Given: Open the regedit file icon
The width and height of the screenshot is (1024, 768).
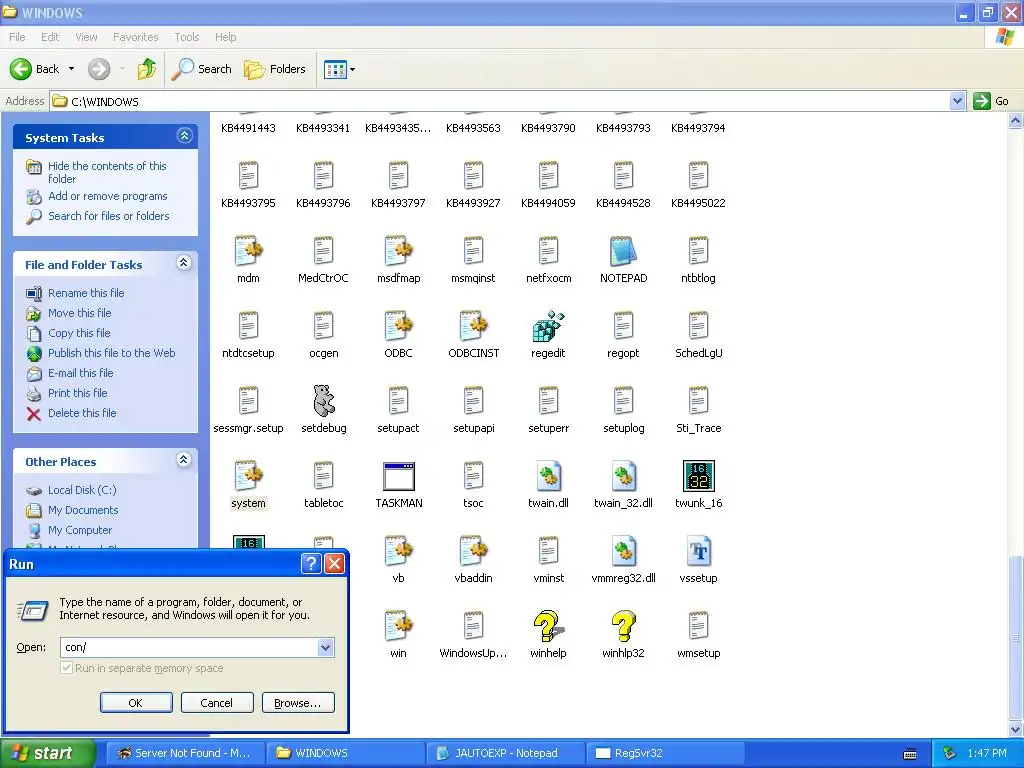Looking at the screenshot, I should [548, 327].
